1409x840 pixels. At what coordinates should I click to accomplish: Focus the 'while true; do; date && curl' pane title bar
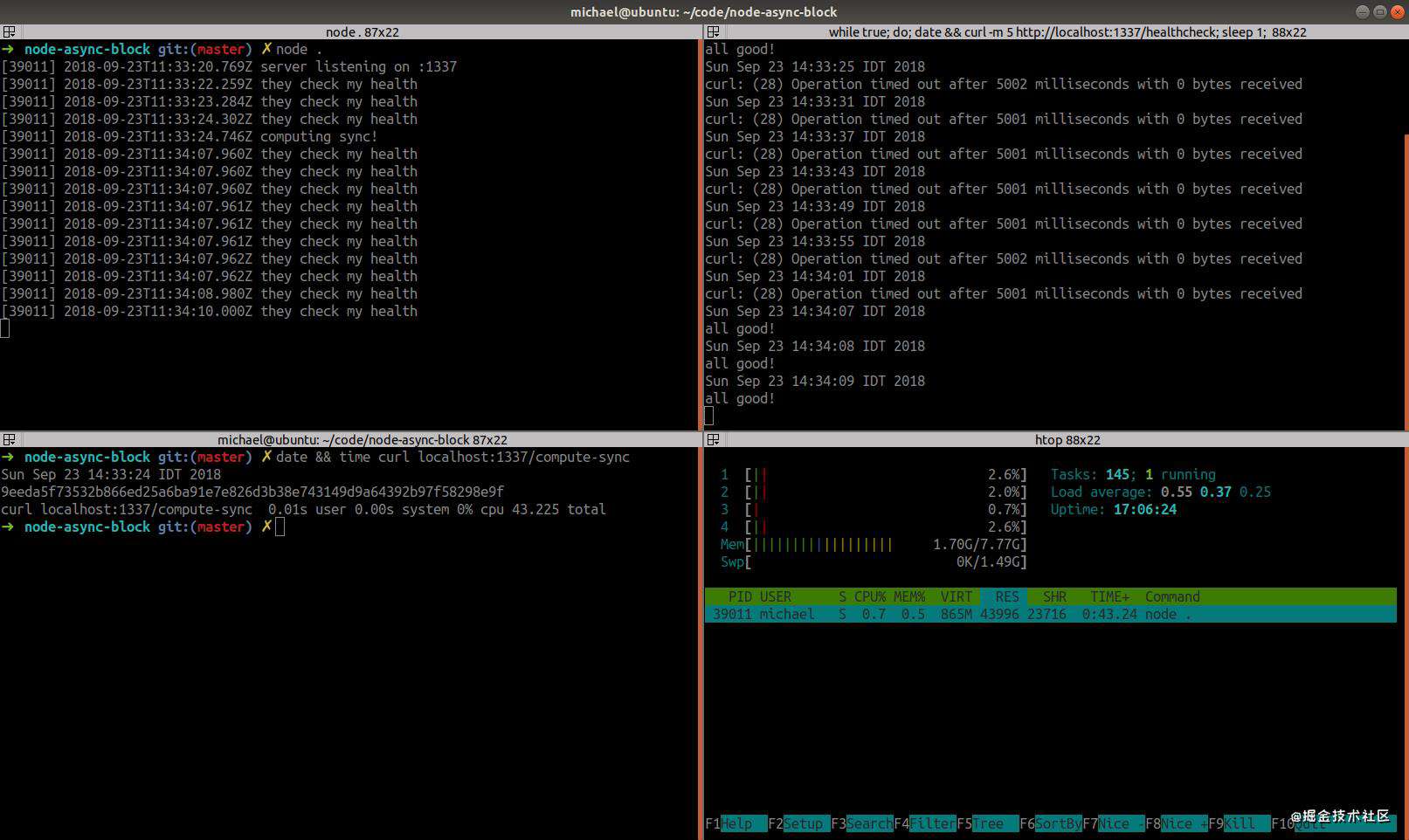[x=1067, y=31]
